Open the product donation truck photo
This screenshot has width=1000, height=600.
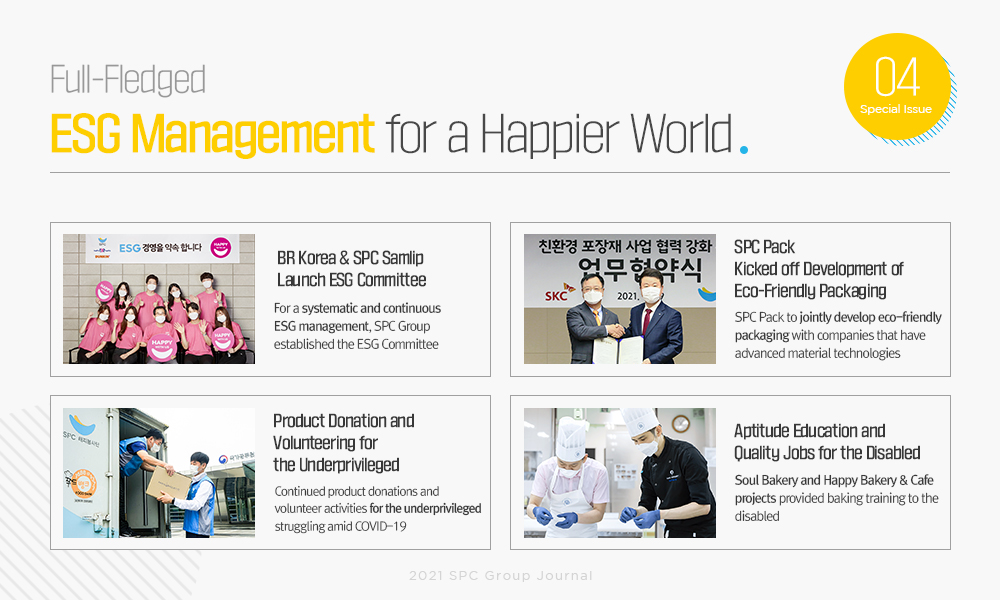coord(159,473)
